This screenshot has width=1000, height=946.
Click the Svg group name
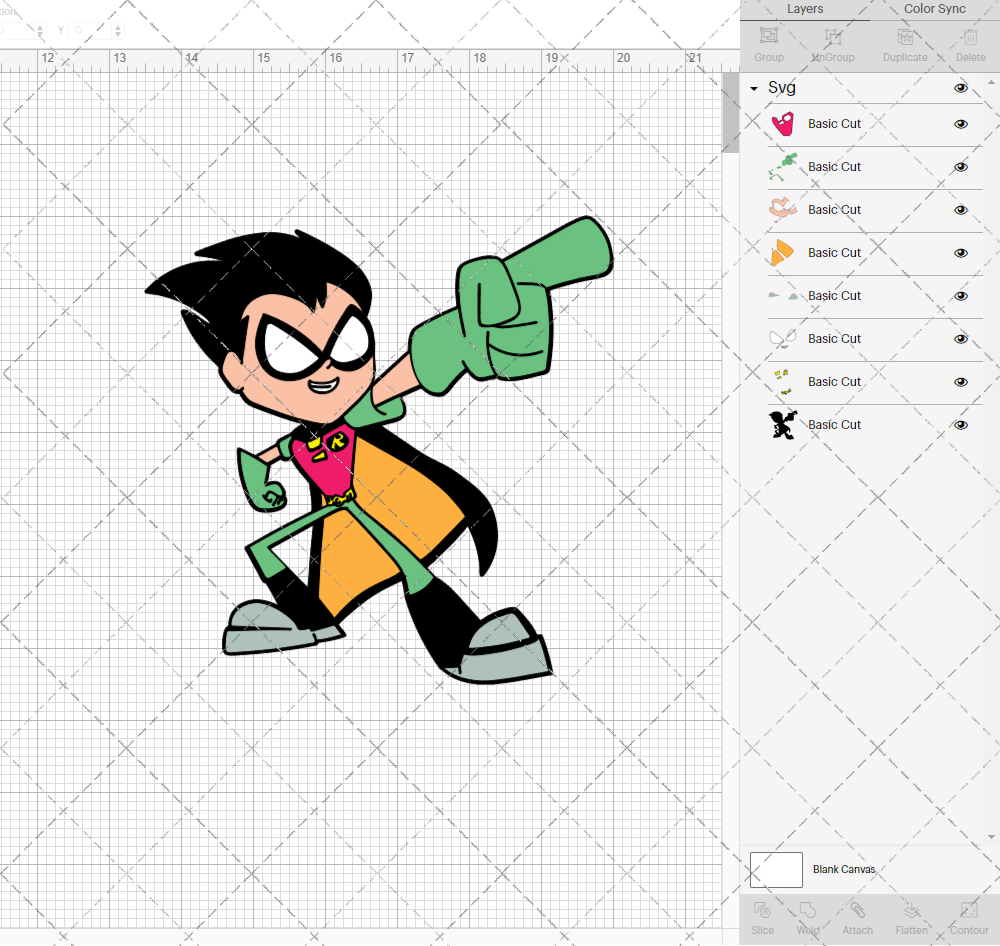point(781,87)
